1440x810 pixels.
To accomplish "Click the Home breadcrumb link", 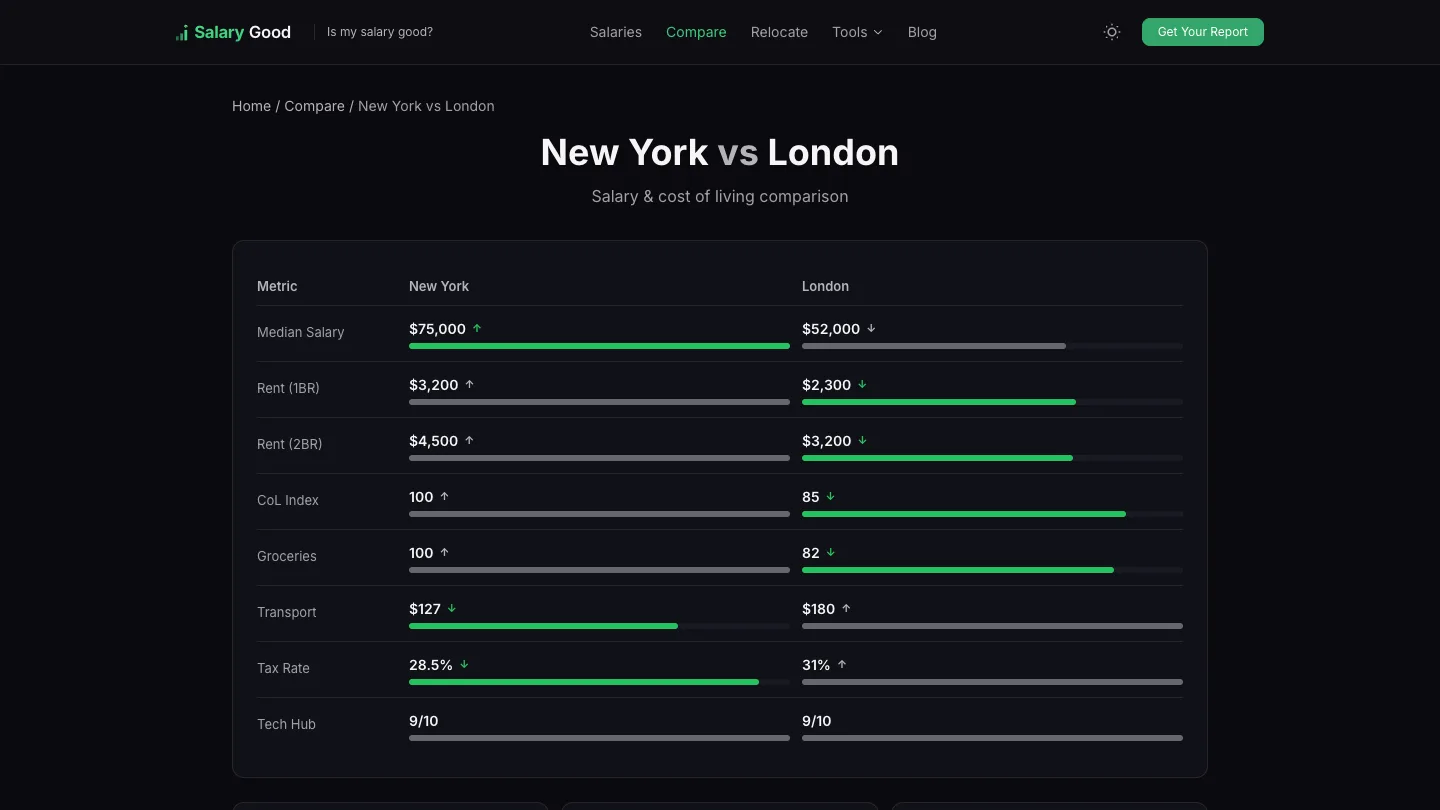I will (251, 106).
